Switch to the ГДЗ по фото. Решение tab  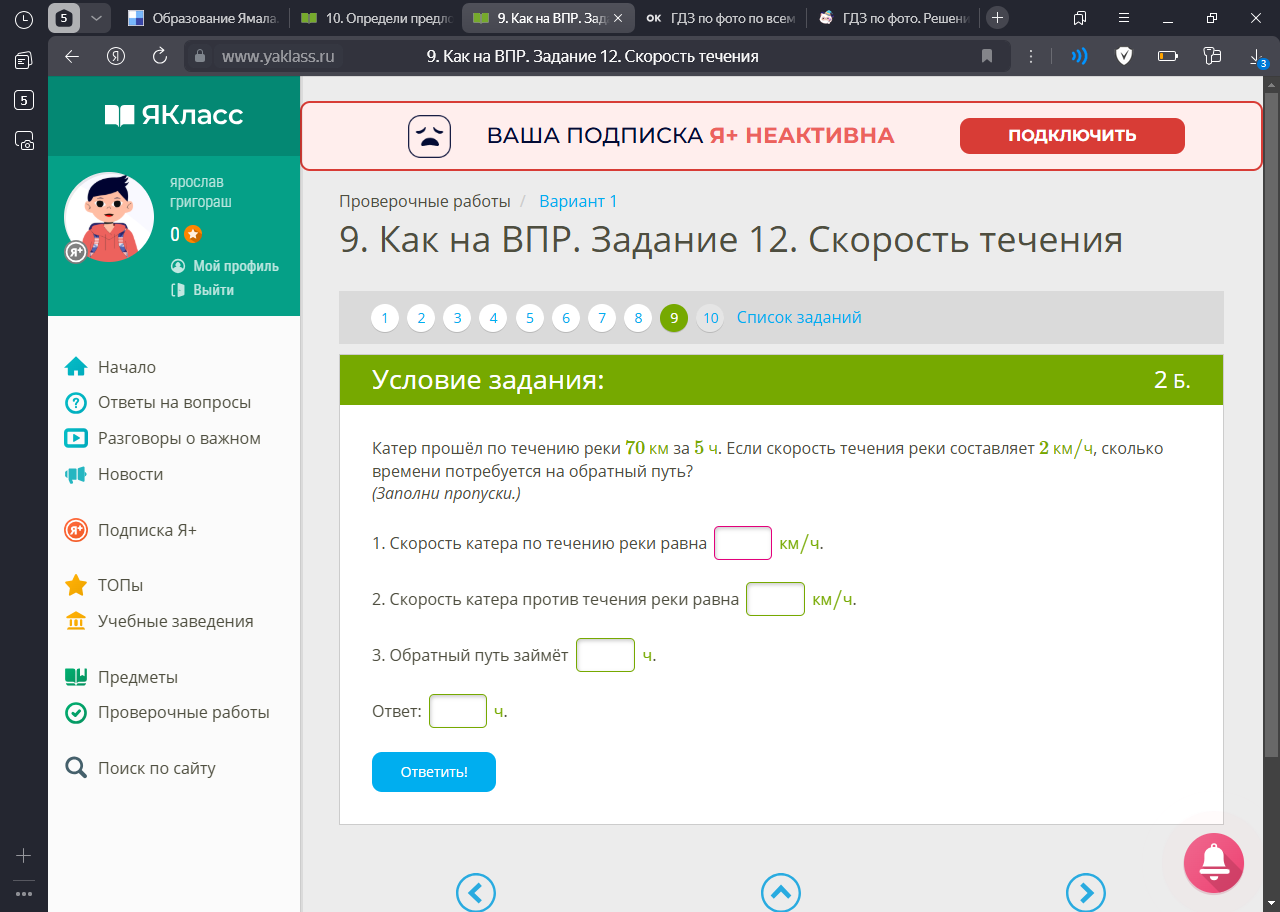pyautogui.click(x=892, y=18)
